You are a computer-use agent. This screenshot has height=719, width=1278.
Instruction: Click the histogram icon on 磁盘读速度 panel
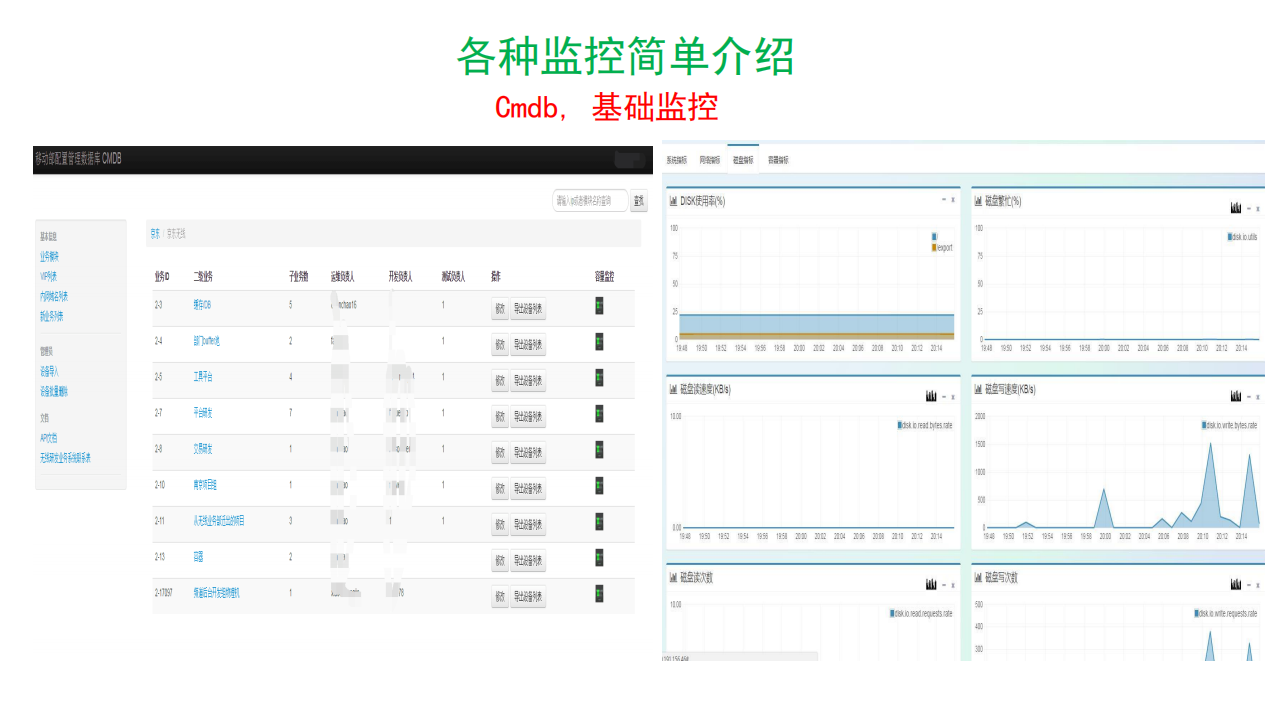[x=930, y=393]
